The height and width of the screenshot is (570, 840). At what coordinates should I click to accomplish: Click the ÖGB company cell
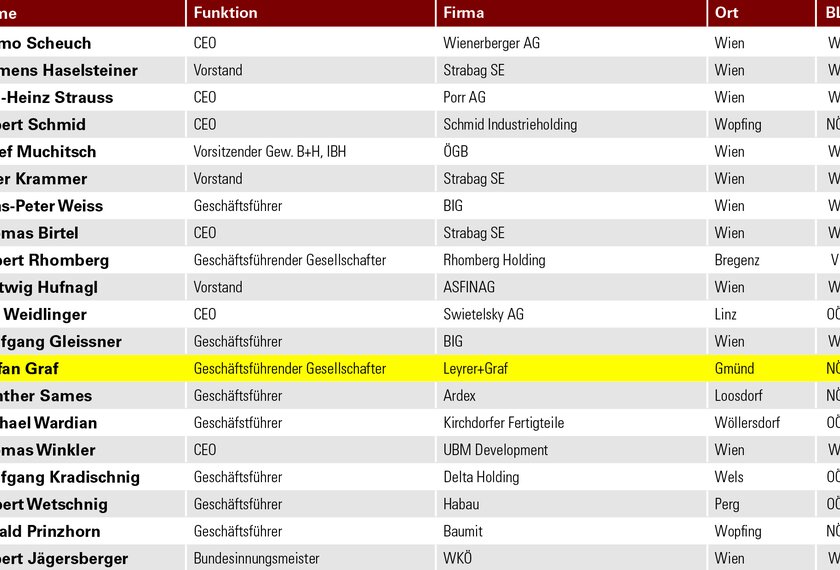456,152
